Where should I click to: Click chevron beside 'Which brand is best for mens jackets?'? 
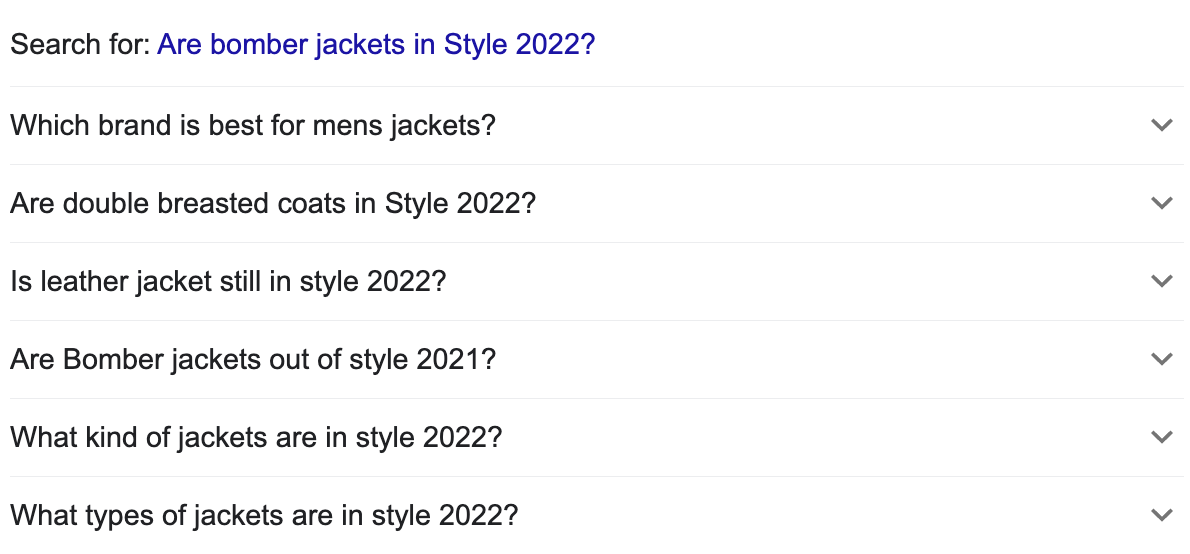point(1161,126)
